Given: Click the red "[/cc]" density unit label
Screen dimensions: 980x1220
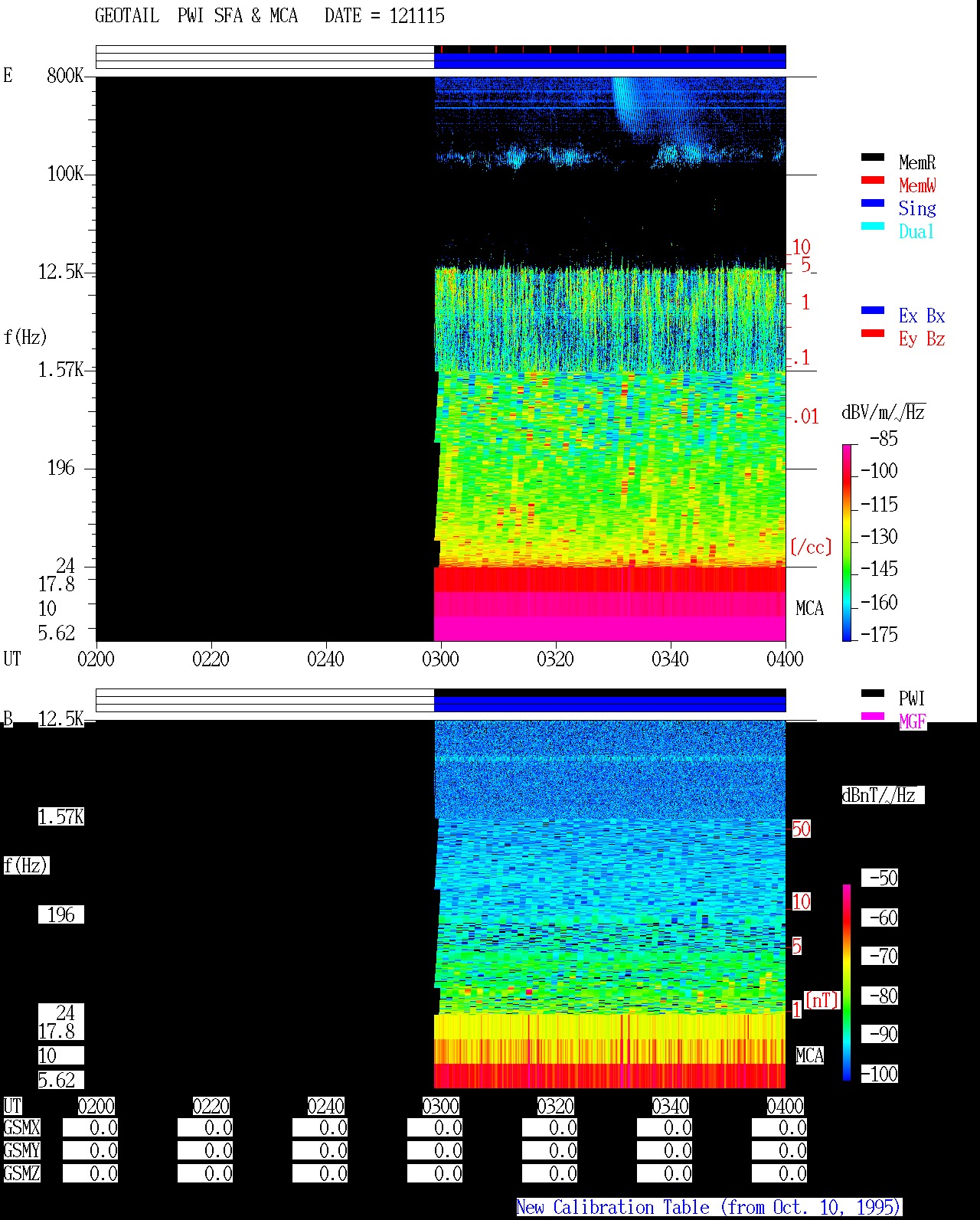Looking at the screenshot, I should (x=811, y=547).
